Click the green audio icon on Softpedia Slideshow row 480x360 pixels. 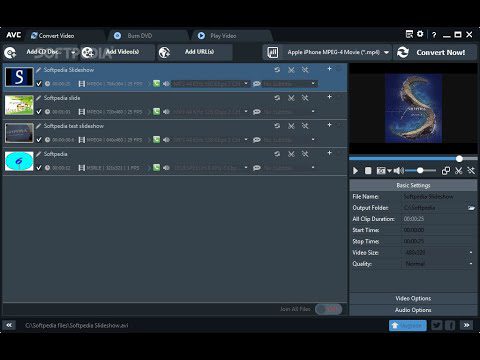[156, 83]
